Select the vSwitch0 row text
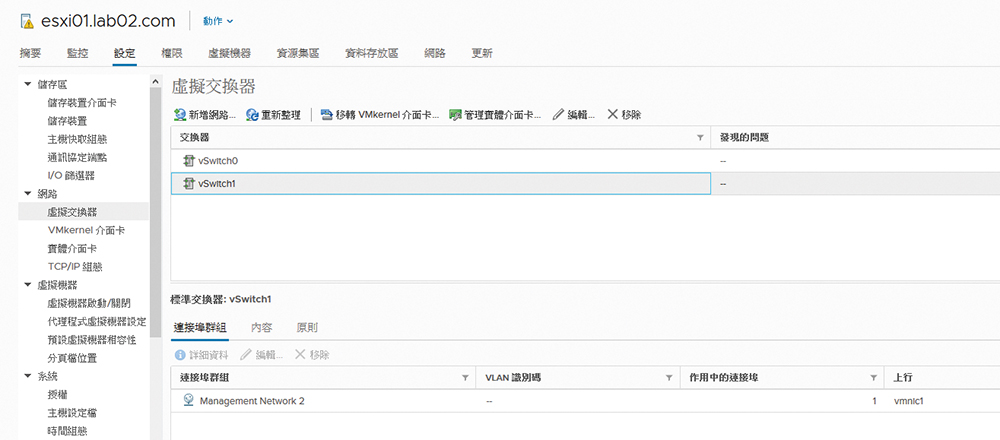The height and width of the screenshot is (440, 1000). click(x=218, y=161)
